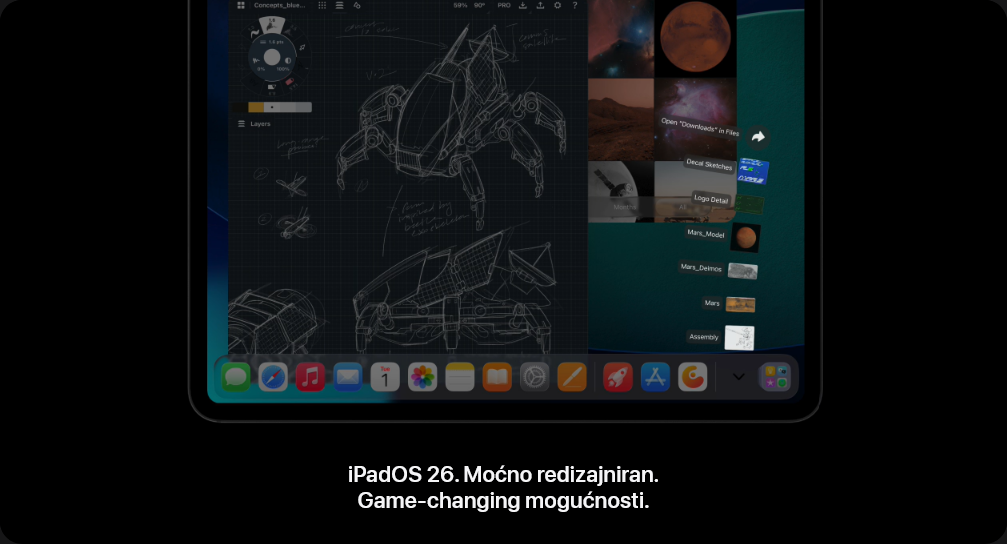
Task: Open the help question mark icon
Action: click(574, 5)
